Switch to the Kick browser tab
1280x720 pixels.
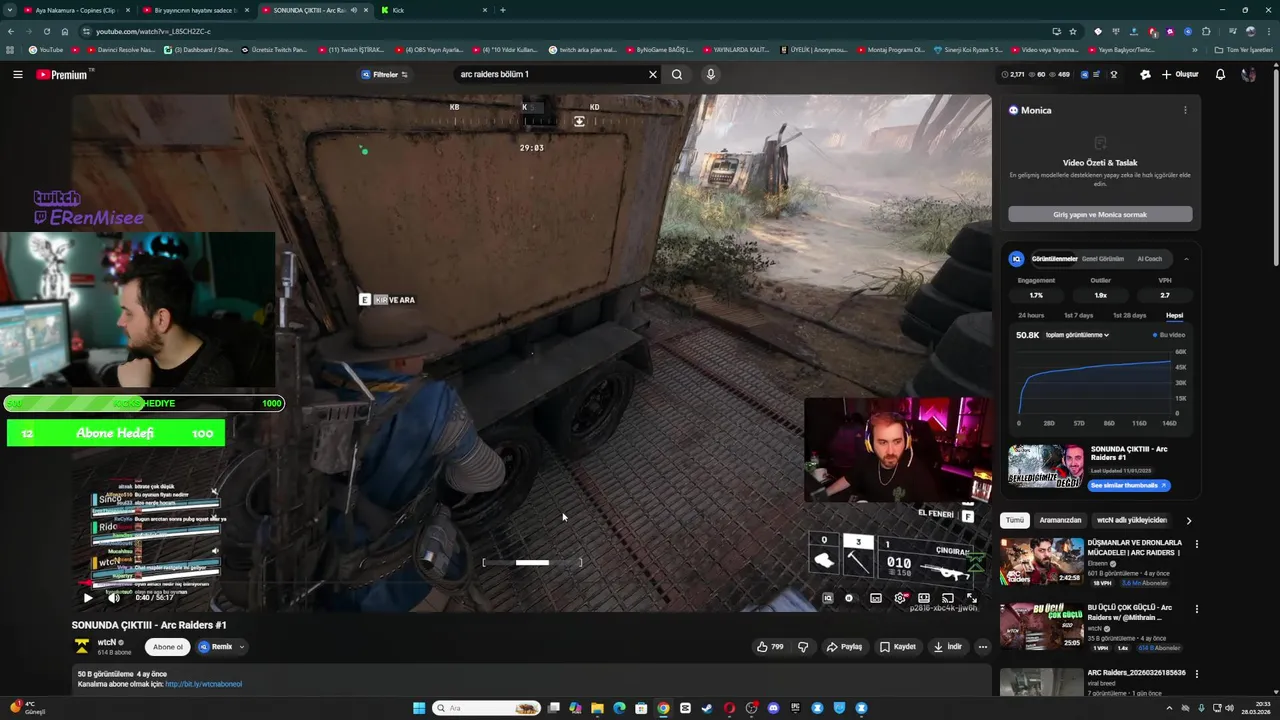tap(435, 10)
